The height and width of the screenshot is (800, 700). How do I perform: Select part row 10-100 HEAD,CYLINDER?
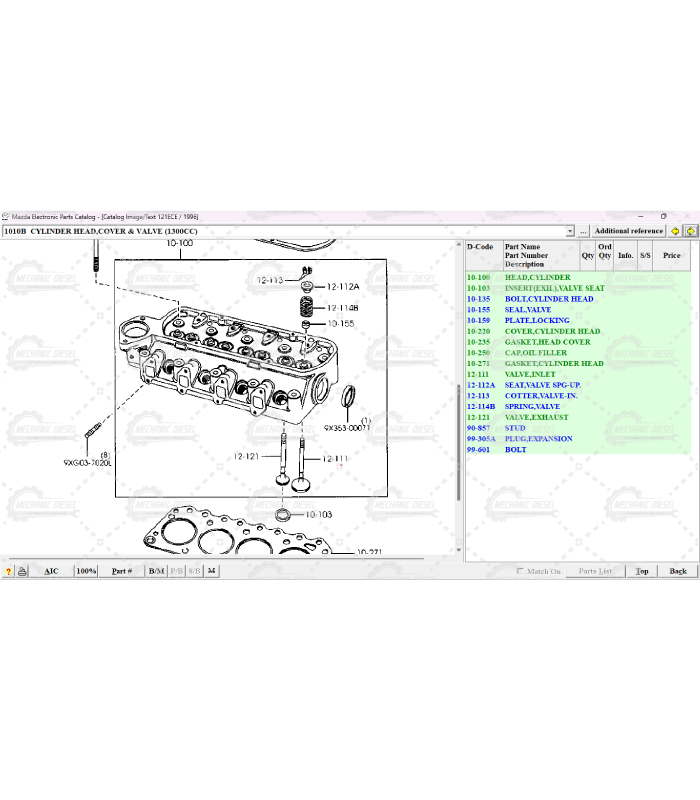point(537,277)
